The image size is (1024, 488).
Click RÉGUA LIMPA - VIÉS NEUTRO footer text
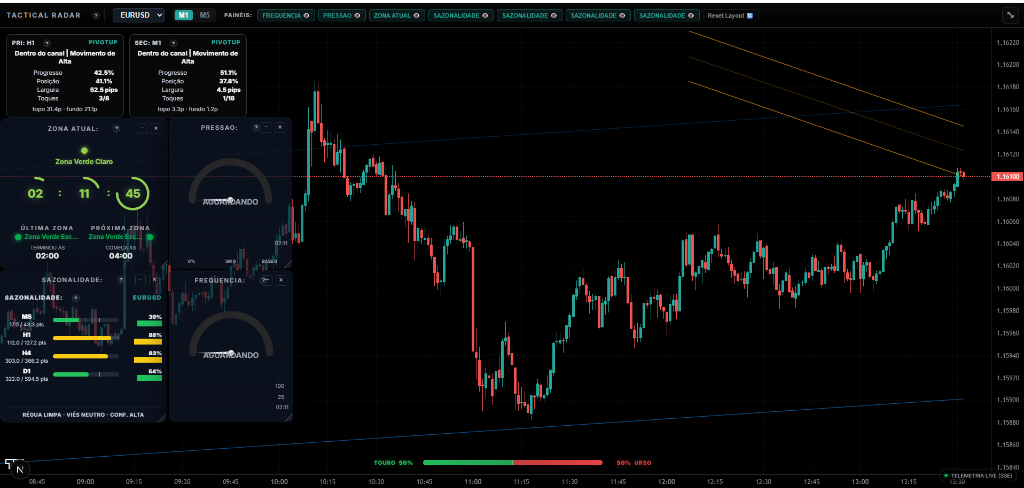click(x=84, y=415)
